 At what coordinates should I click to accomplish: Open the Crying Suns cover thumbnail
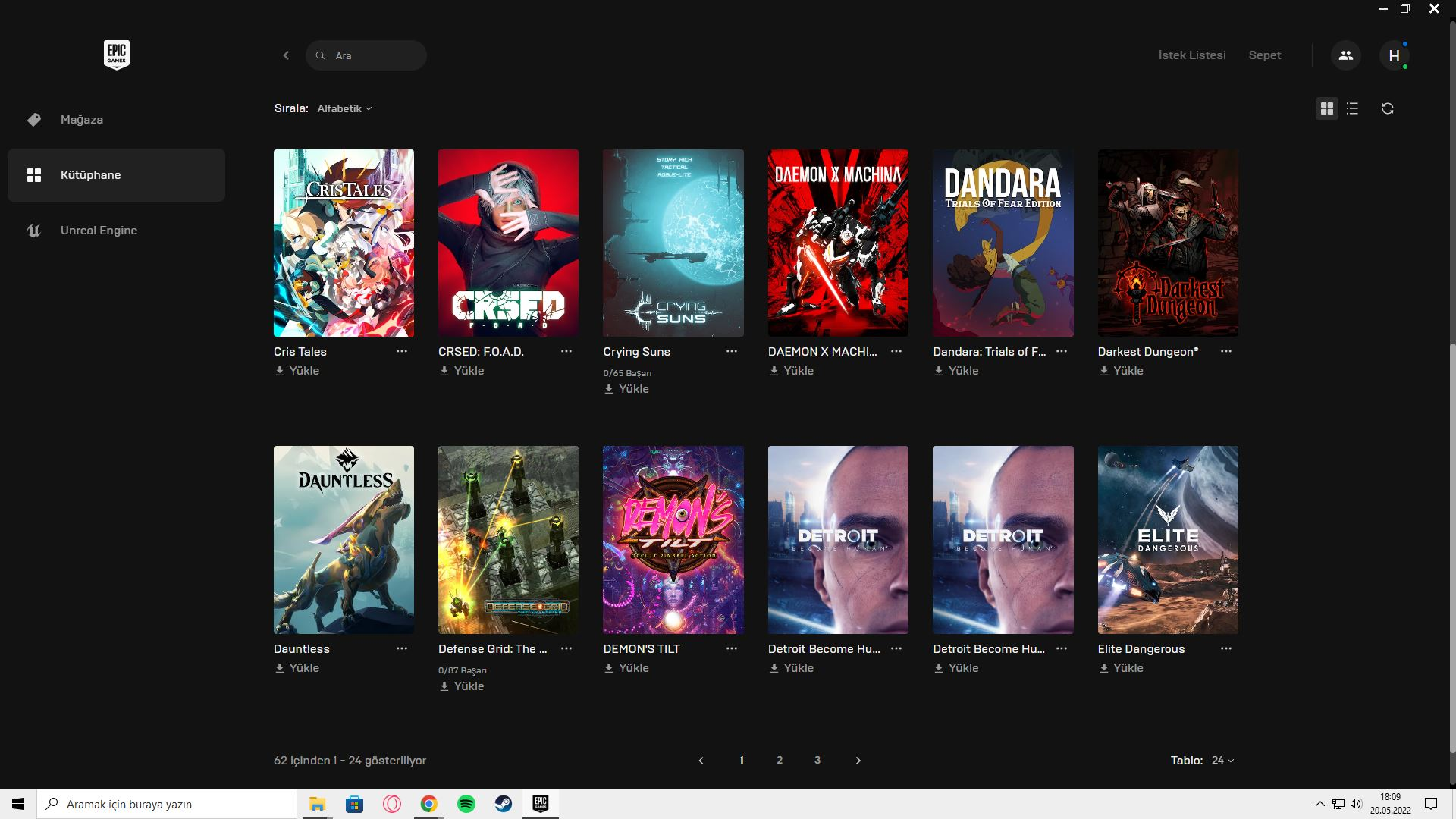click(x=673, y=243)
